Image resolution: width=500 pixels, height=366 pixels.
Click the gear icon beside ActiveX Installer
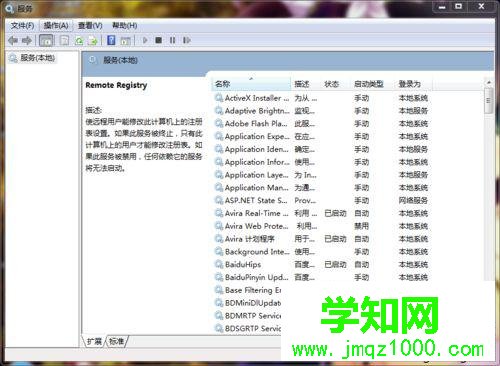tap(219, 98)
